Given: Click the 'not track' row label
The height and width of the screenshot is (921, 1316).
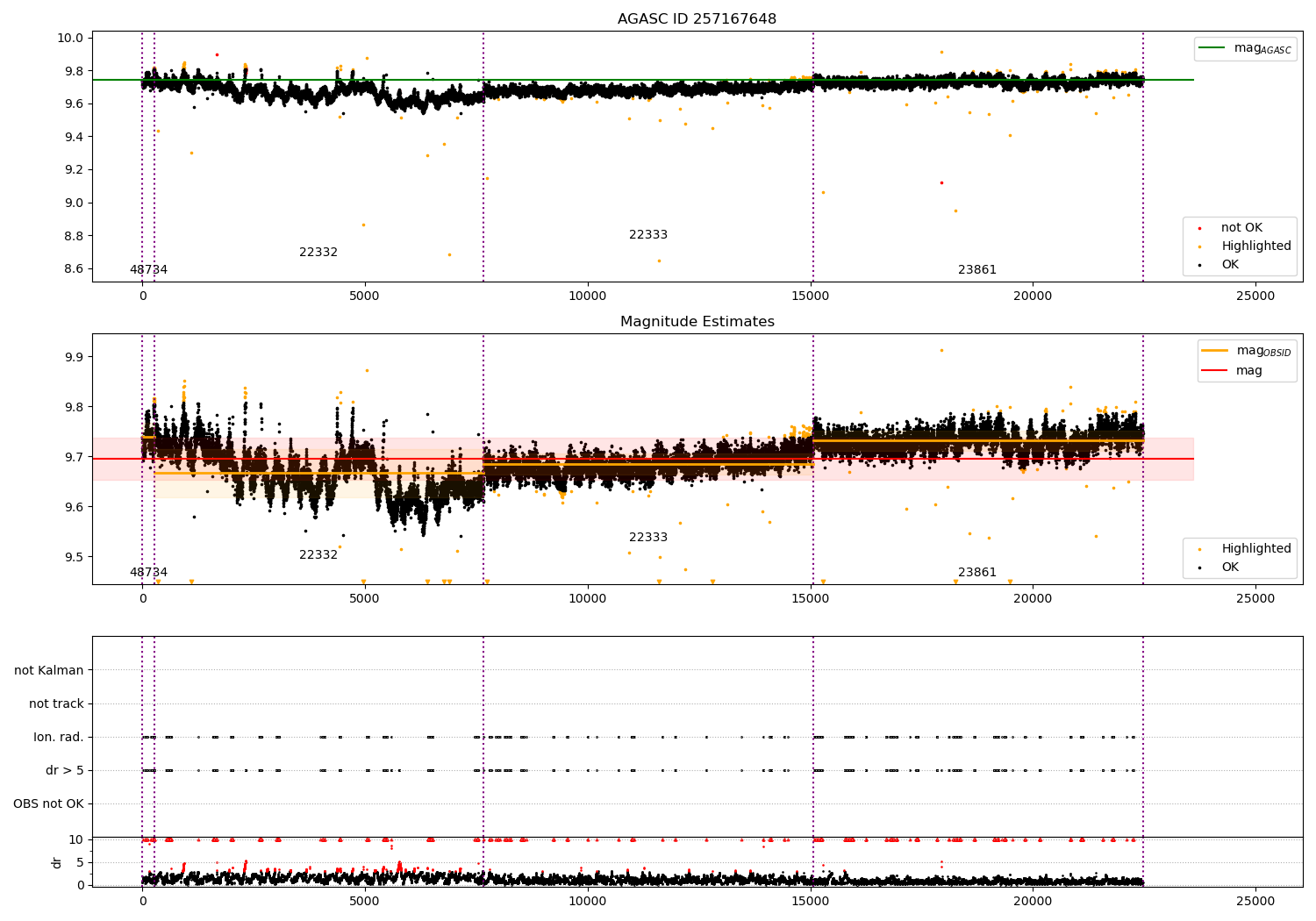Looking at the screenshot, I should click(x=56, y=704).
